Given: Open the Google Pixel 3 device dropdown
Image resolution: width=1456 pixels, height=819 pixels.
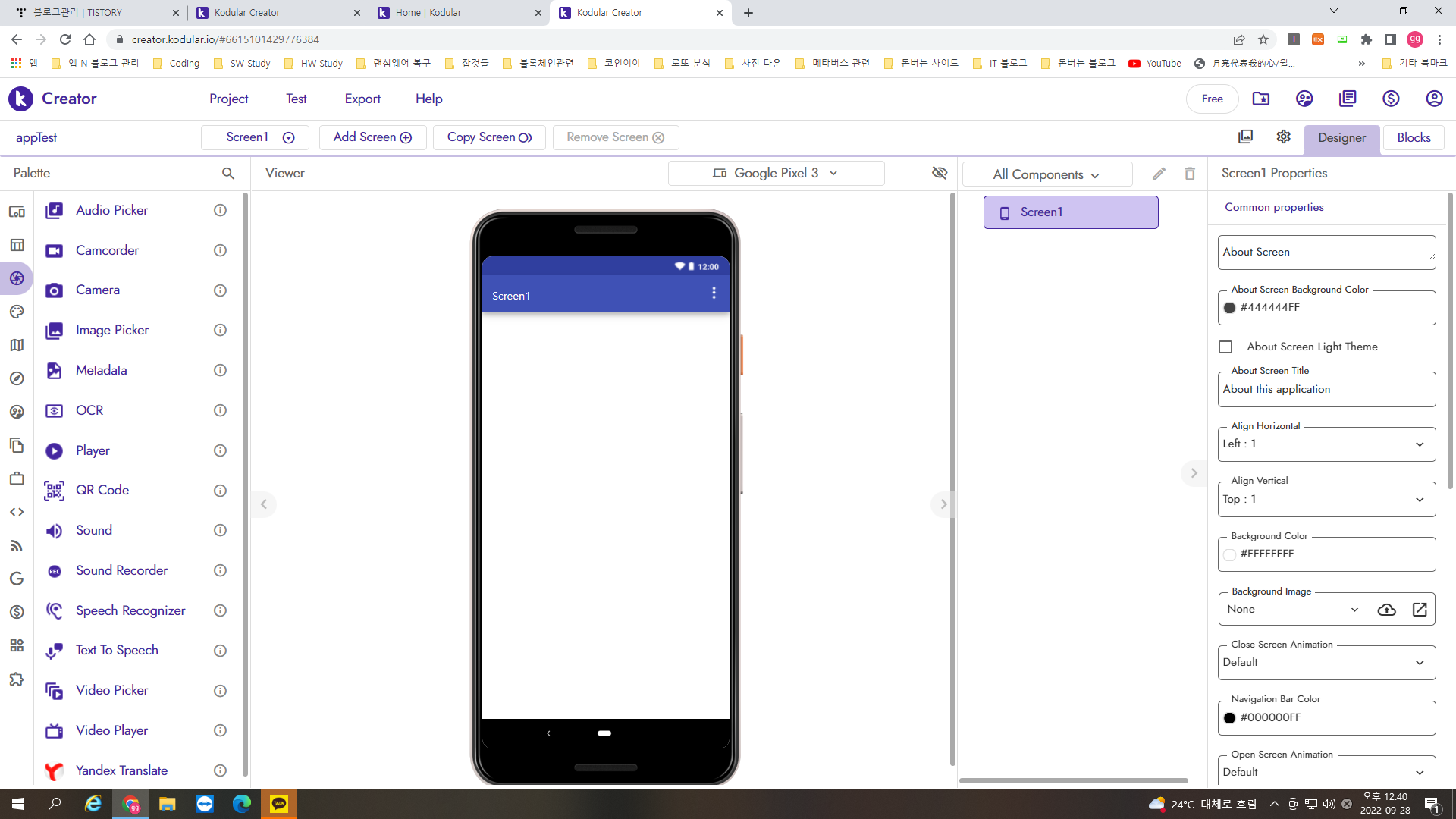Looking at the screenshot, I should tap(776, 173).
